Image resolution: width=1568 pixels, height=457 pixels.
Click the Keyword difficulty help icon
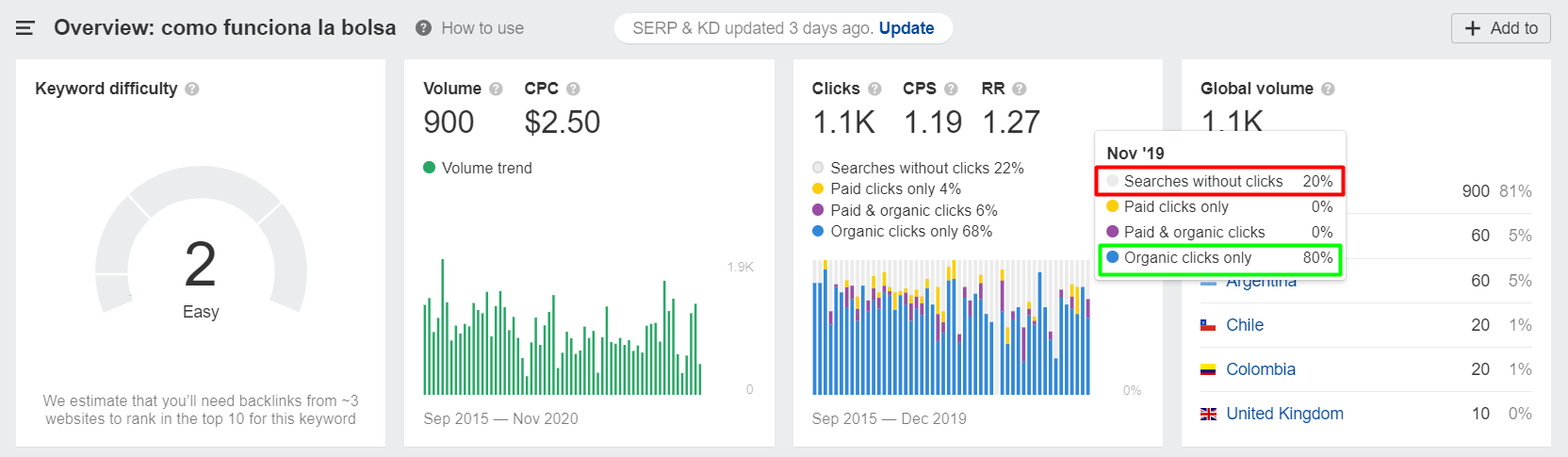(192, 89)
